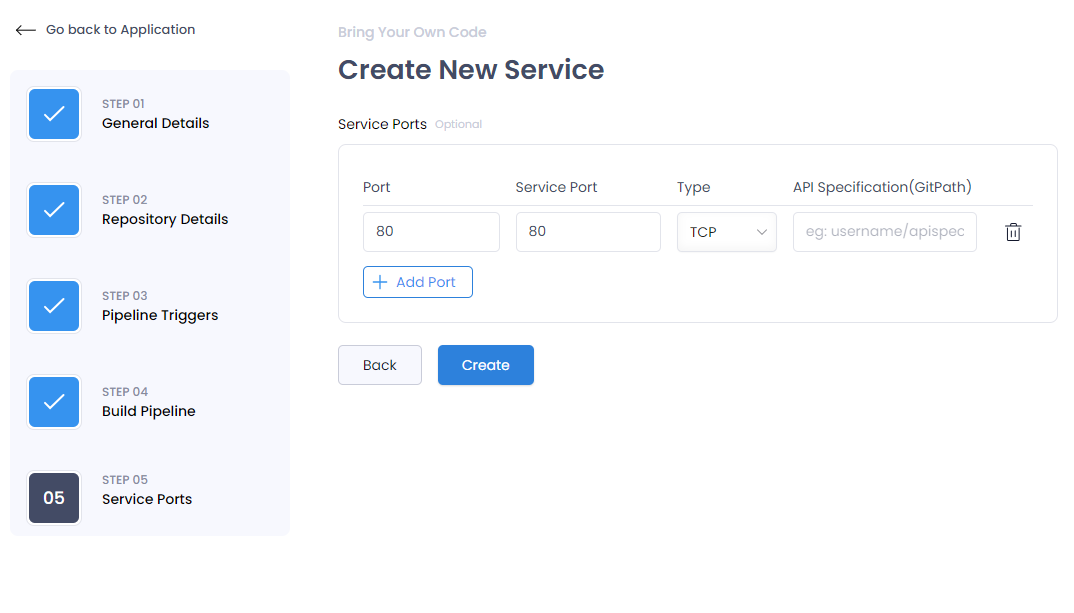1074x613 pixels.
Task: Click the chevron arrow in Type selector
Action: coord(762,232)
